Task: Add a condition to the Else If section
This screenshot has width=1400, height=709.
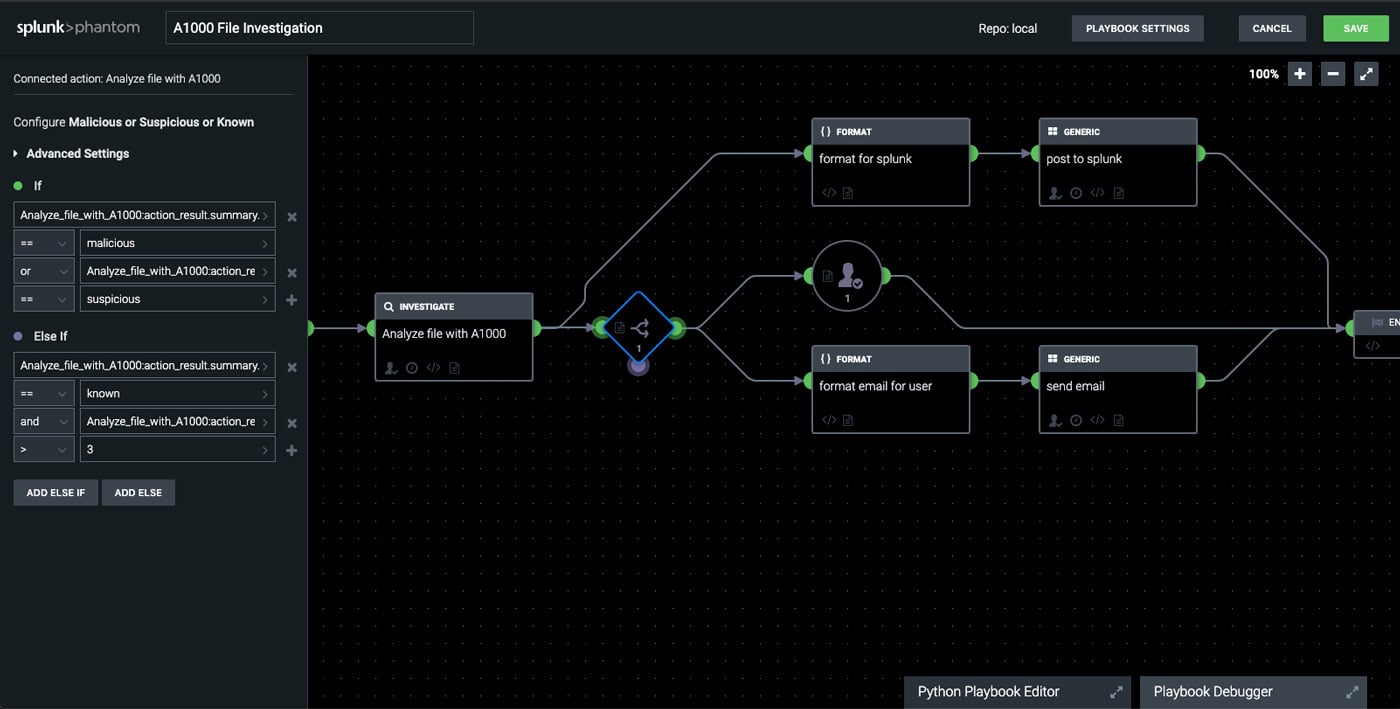Action: click(292, 450)
